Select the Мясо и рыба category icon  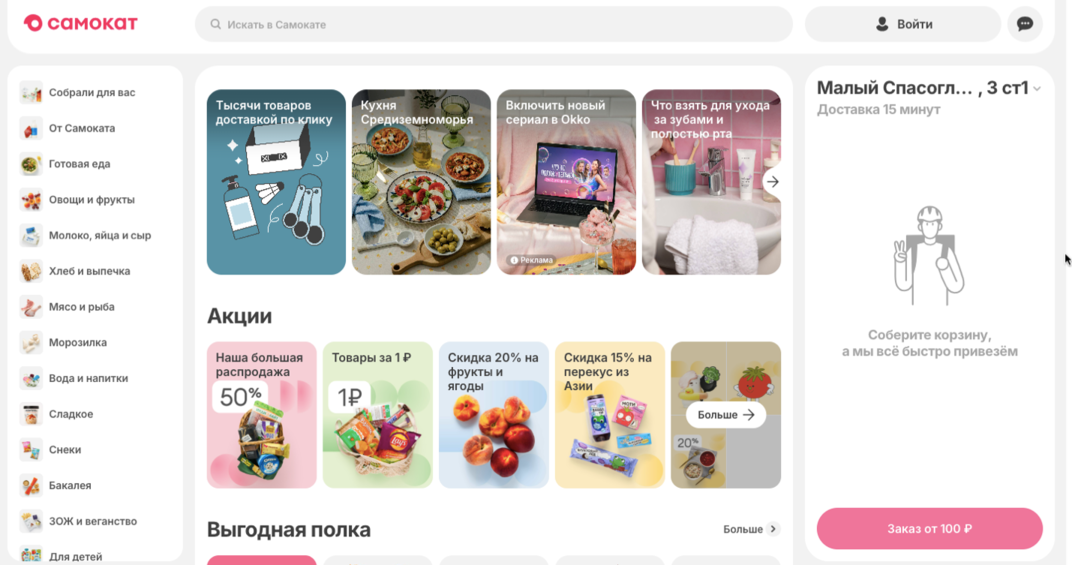(31, 307)
